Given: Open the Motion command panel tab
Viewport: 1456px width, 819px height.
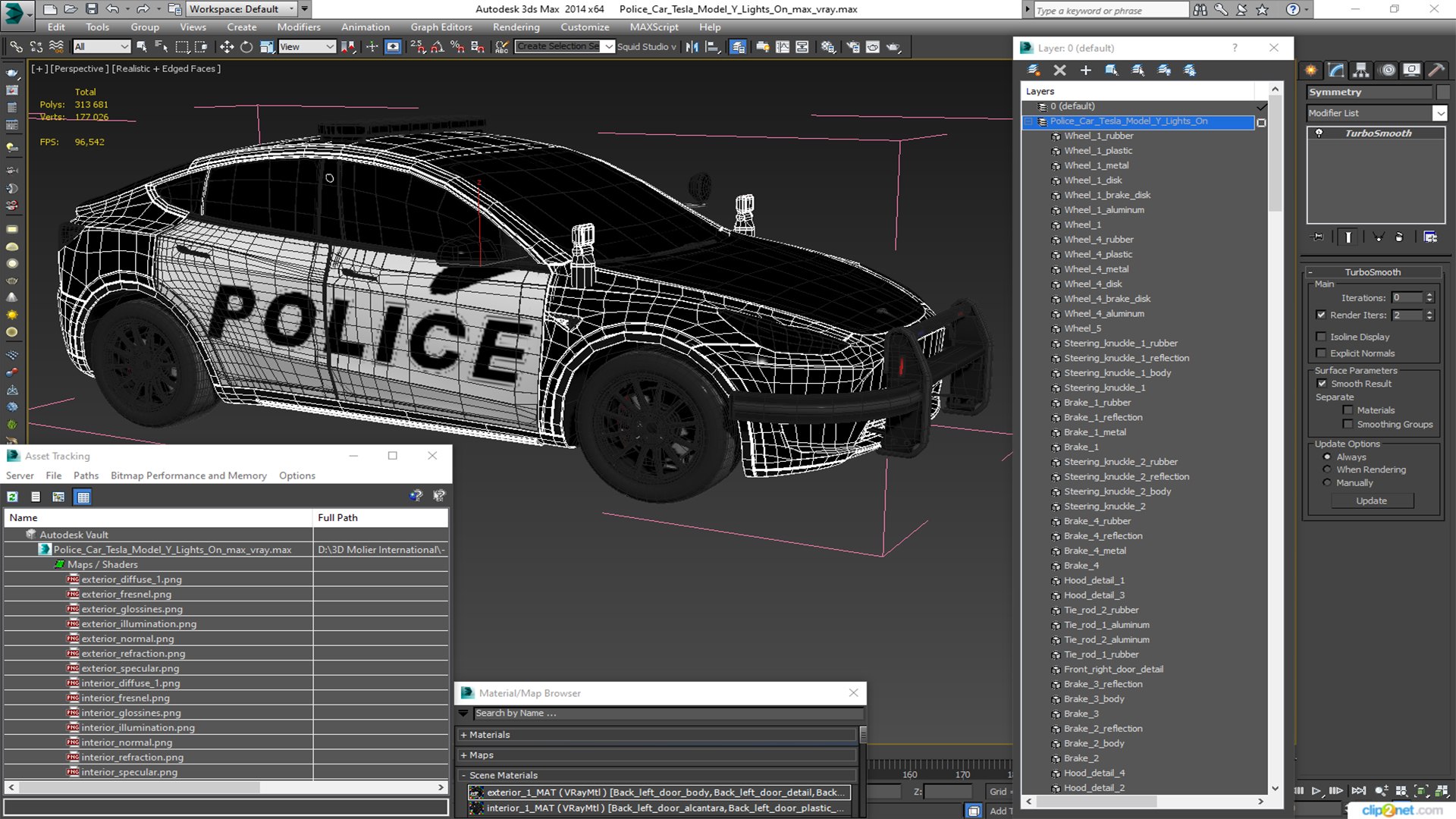Looking at the screenshot, I should coord(1387,70).
